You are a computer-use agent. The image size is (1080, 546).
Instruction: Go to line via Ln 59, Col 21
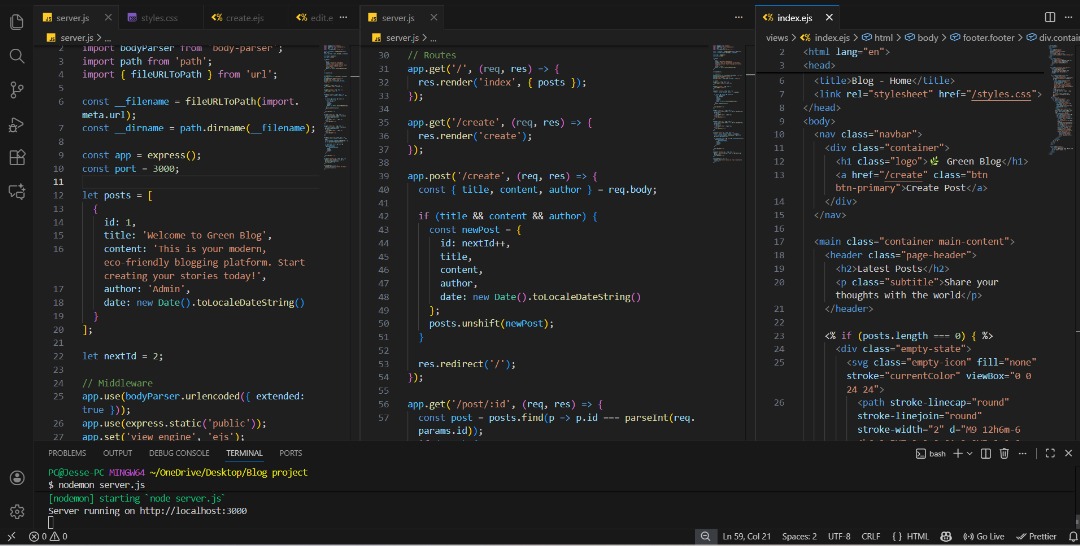(x=747, y=536)
